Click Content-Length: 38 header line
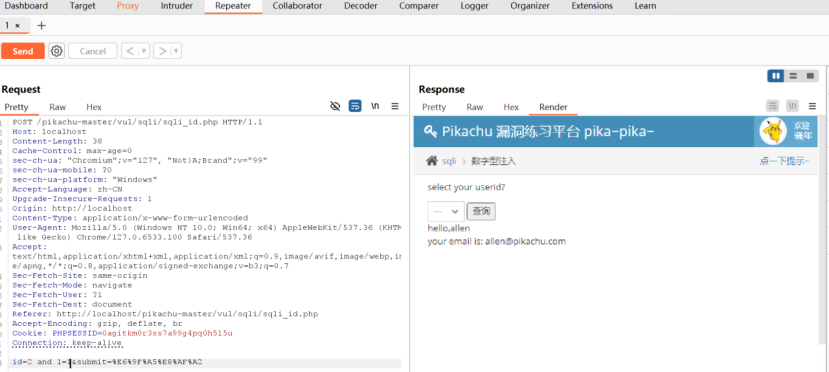 click(57, 141)
